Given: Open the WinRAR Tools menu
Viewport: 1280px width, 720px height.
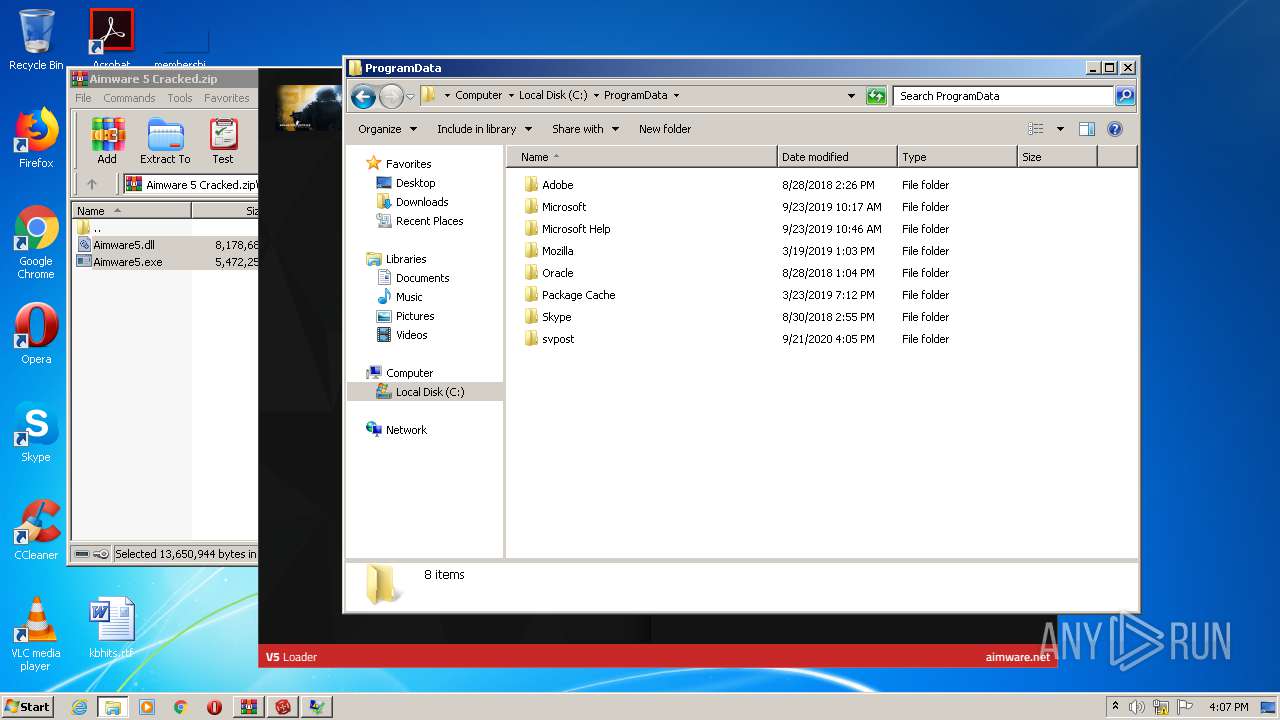Looking at the screenshot, I should 180,98.
